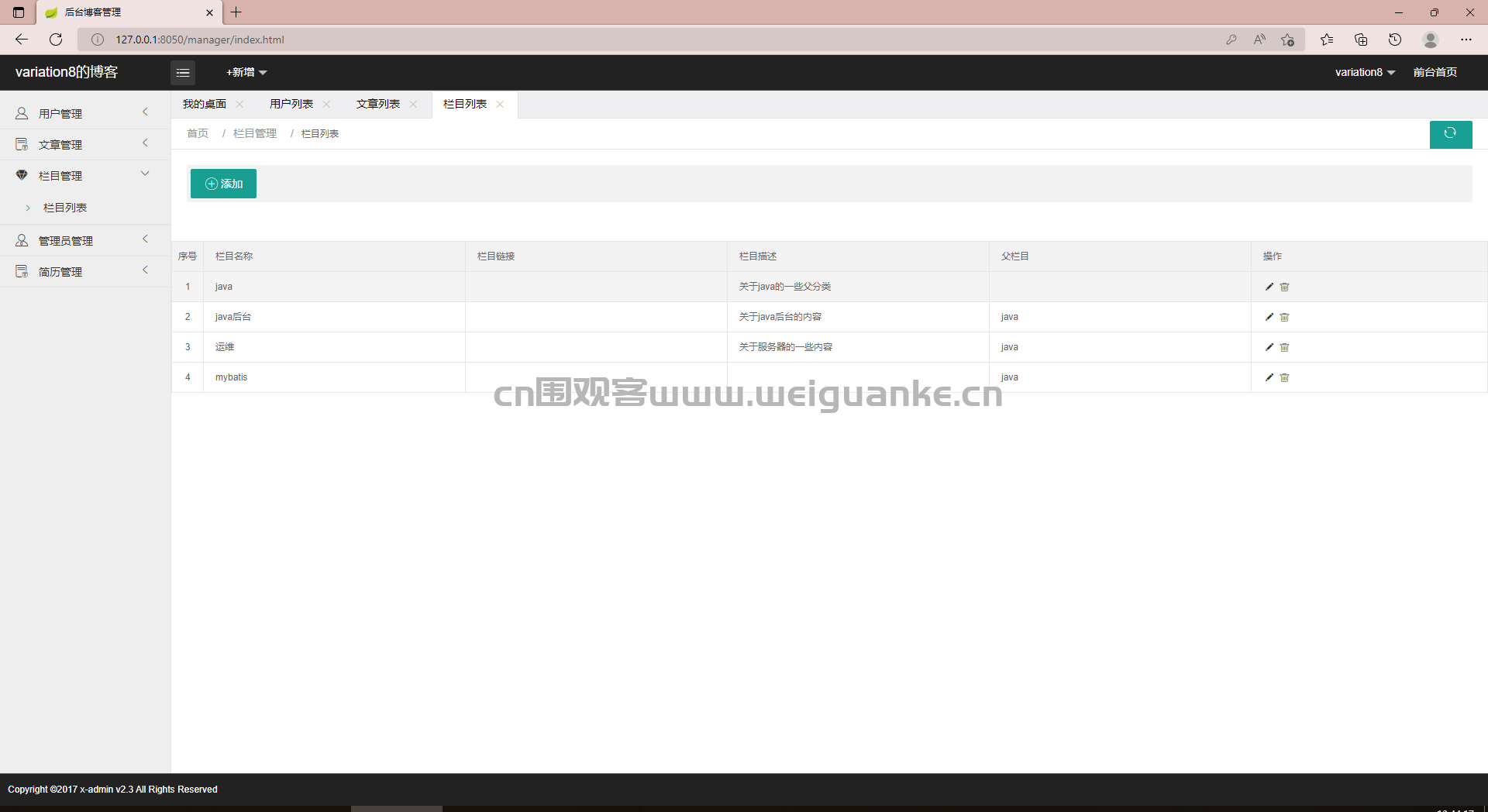The image size is (1488, 812).
Task: Go to 前台首页 link
Action: click(x=1435, y=72)
